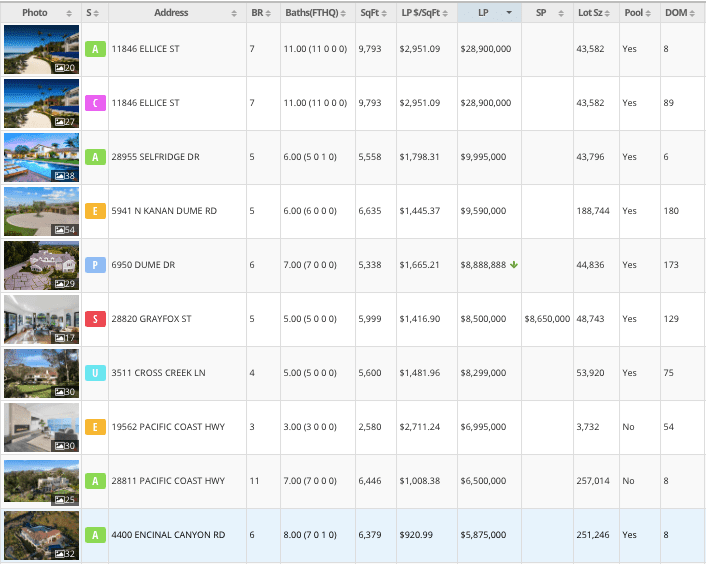
Task: Toggle the descending sort on the LP column
Action: 489,13
